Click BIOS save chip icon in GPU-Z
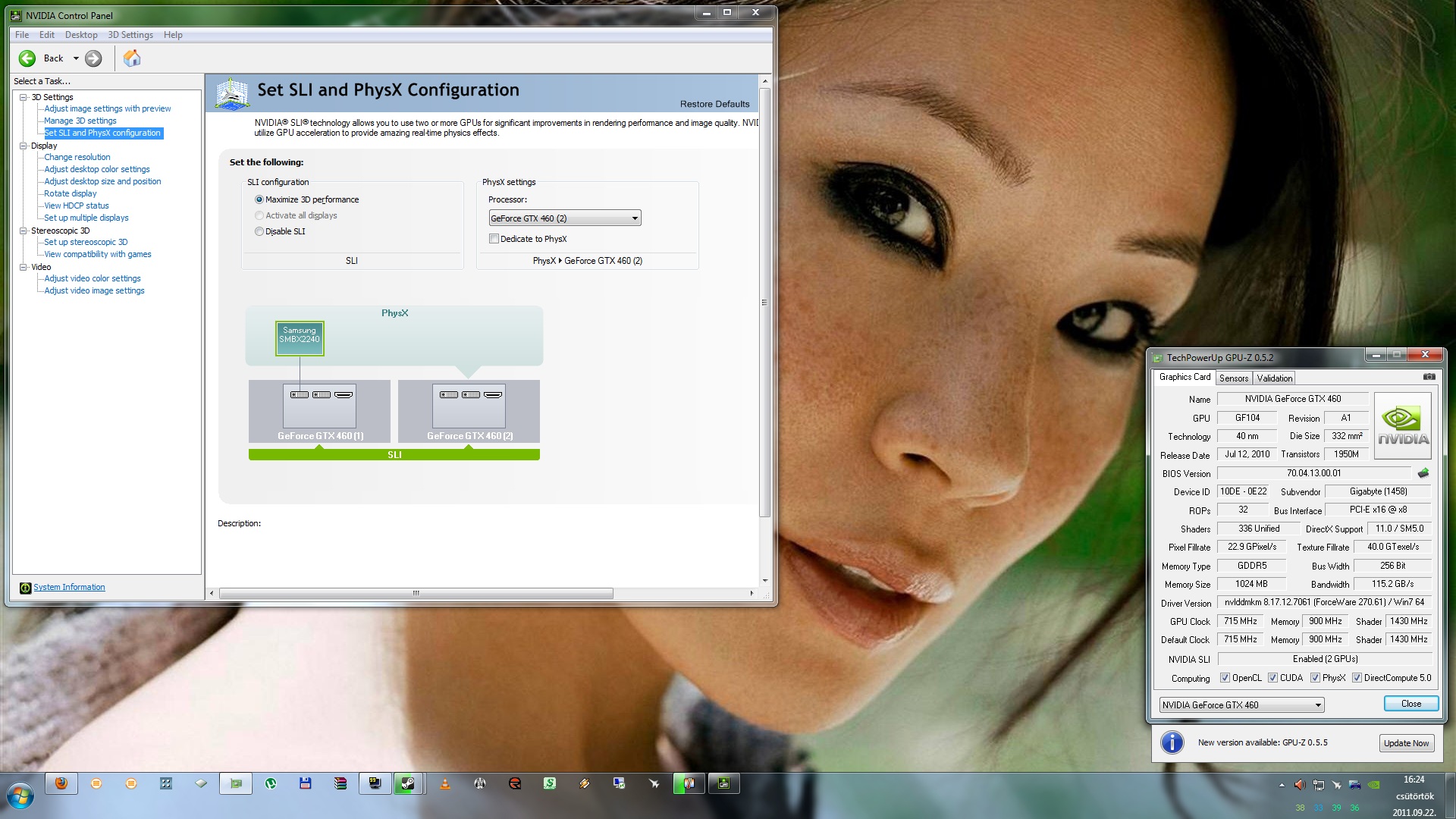 pyautogui.click(x=1423, y=473)
